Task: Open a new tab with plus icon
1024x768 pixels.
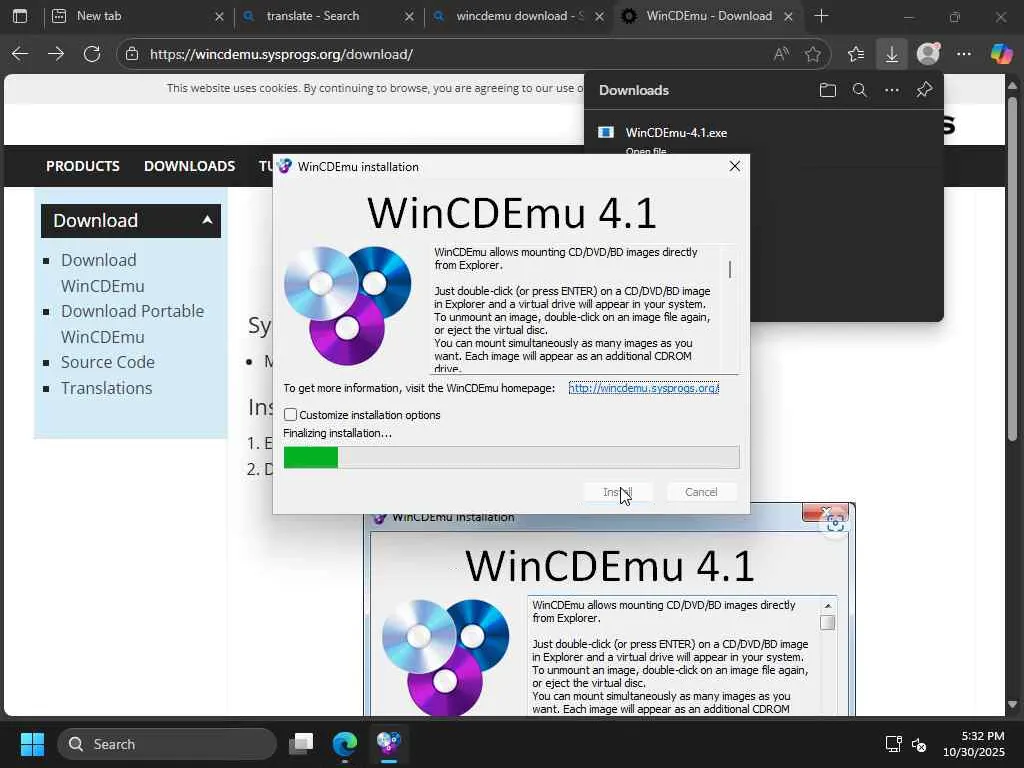Action: pos(822,16)
